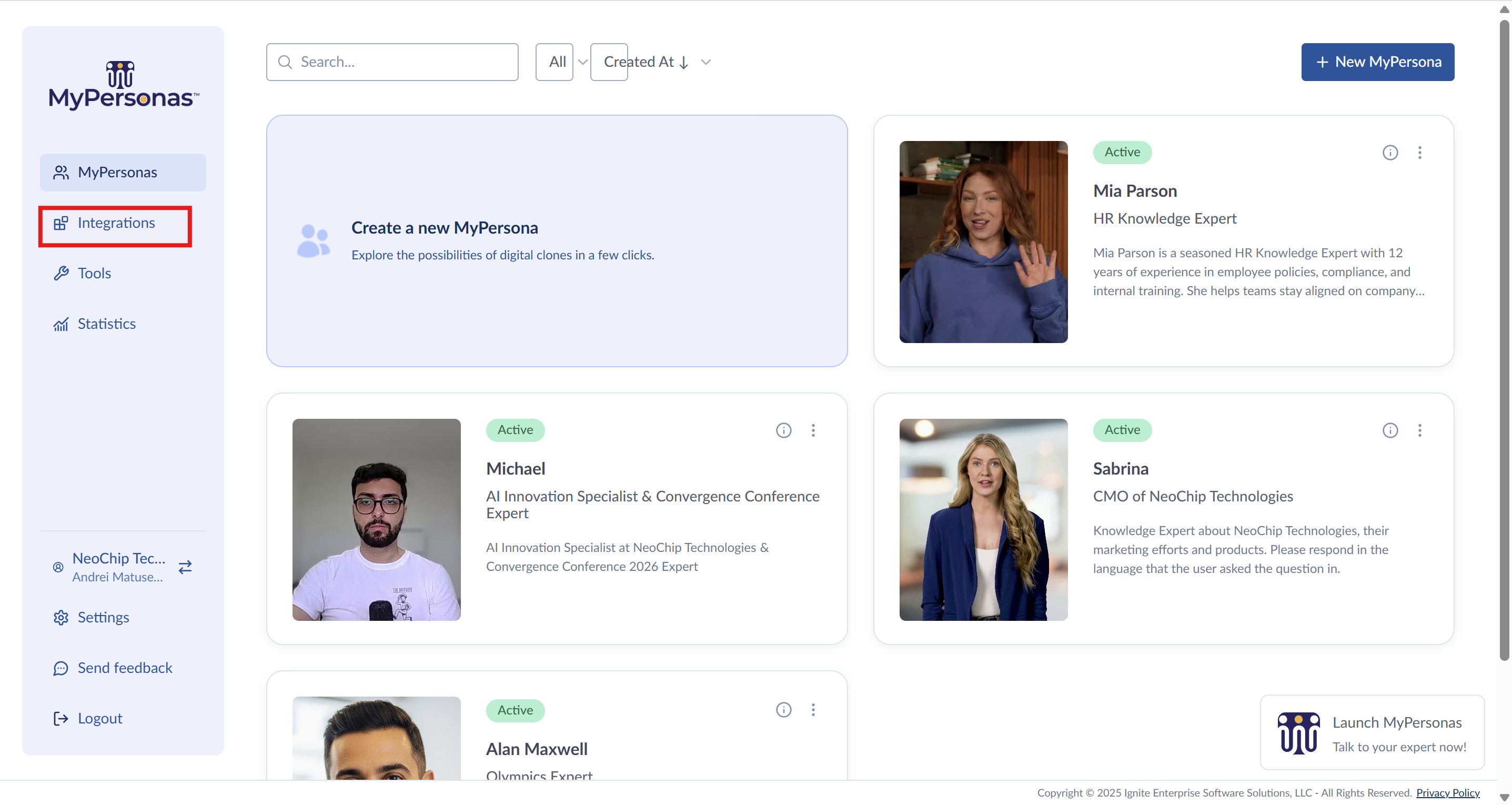Click Send feedback in sidebar
This screenshot has height=805, width=1512.
(x=123, y=668)
